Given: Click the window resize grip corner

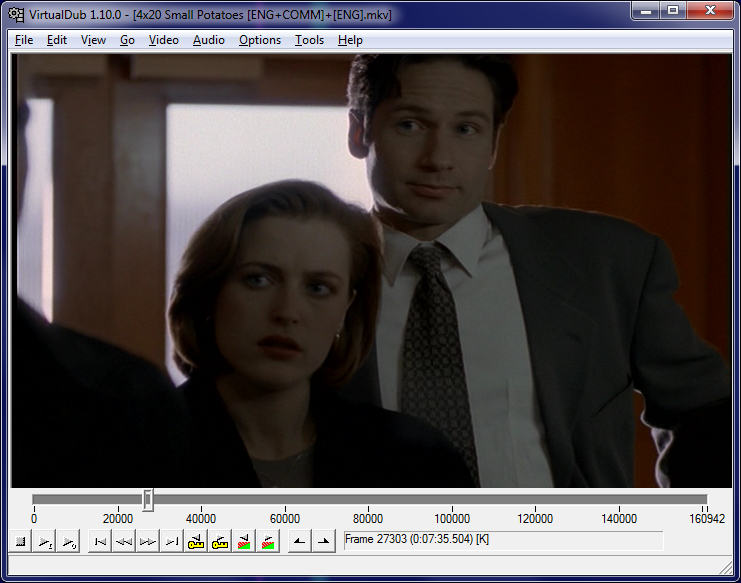Looking at the screenshot, I should [726, 568].
